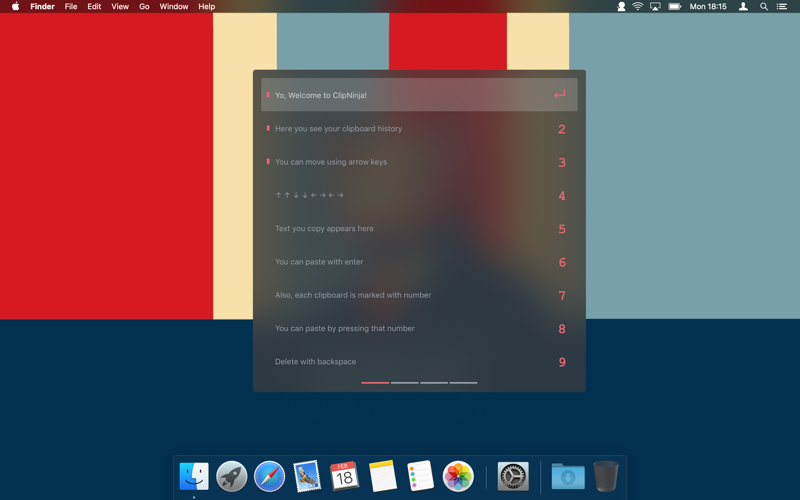
Task: Select 'Text you copy appears here' clip
Action: tap(419, 229)
